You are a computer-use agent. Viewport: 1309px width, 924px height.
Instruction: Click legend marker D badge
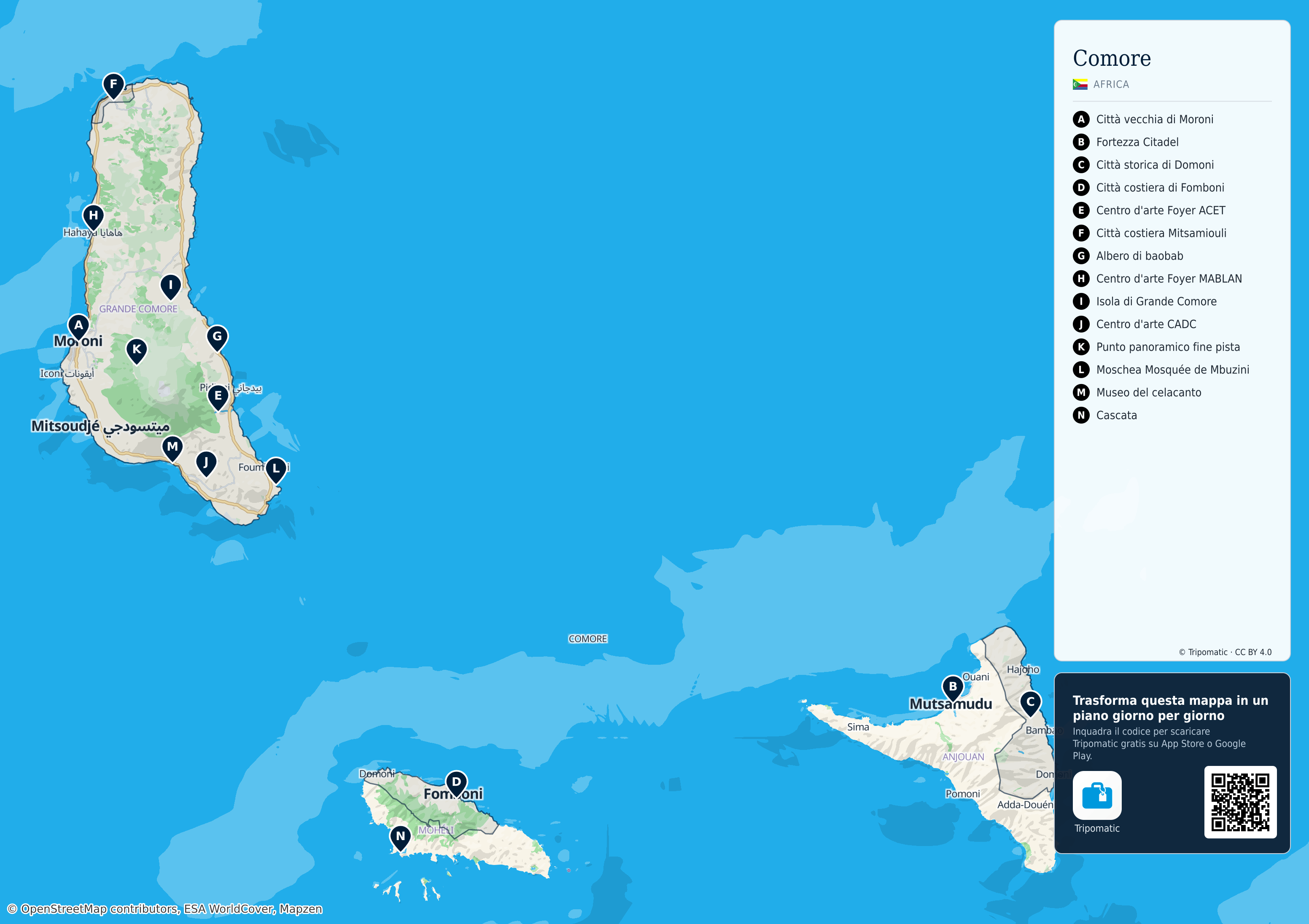pos(1081,188)
